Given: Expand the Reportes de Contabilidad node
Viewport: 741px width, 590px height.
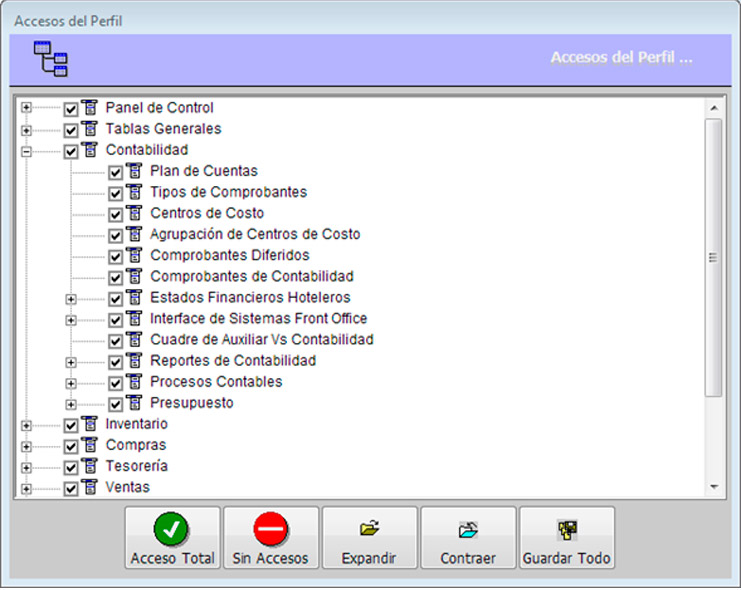Looking at the screenshot, I should 71,362.
